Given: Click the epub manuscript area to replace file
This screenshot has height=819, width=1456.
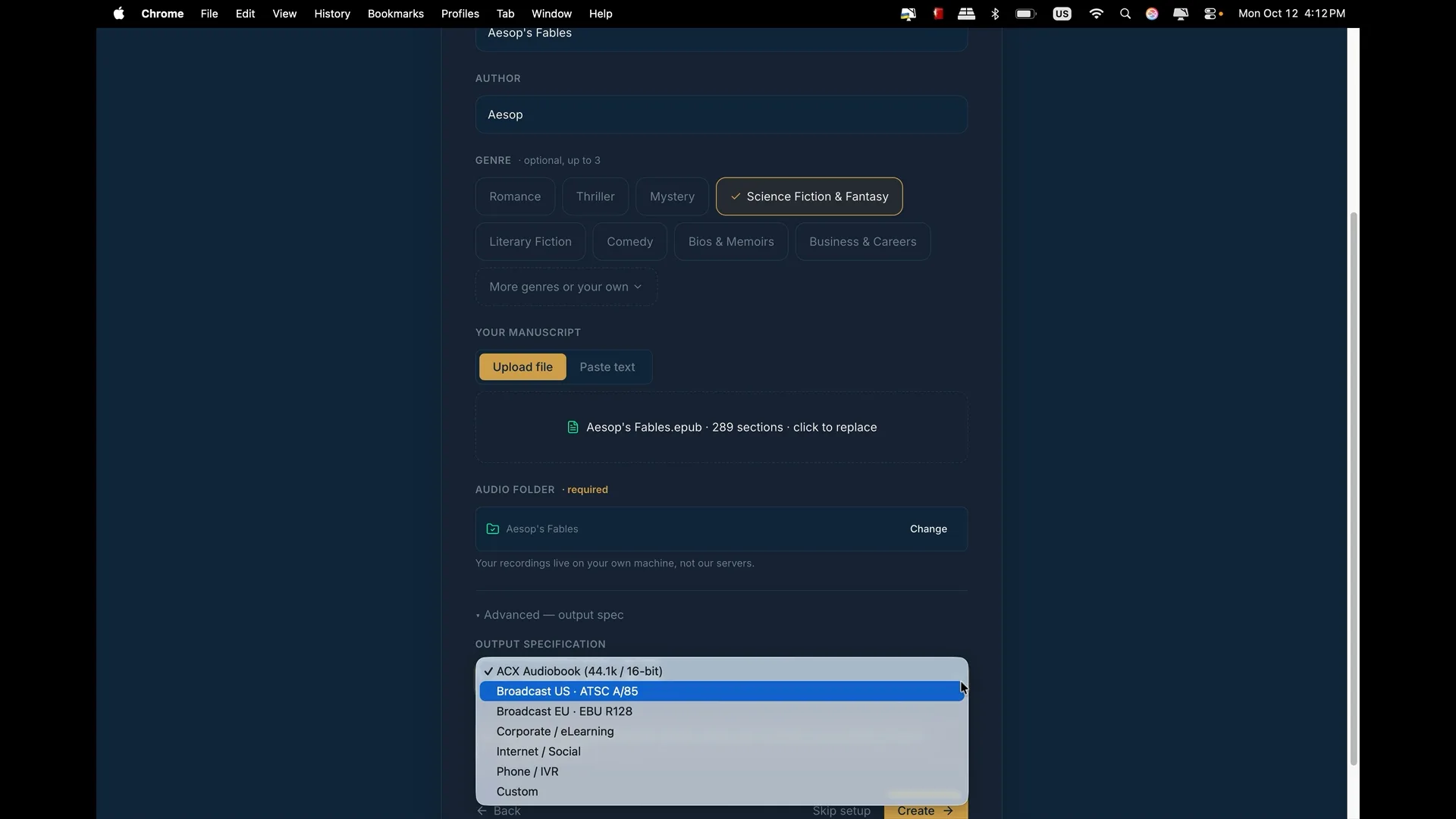Looking at the screenshot, I should tap(721, 428).
